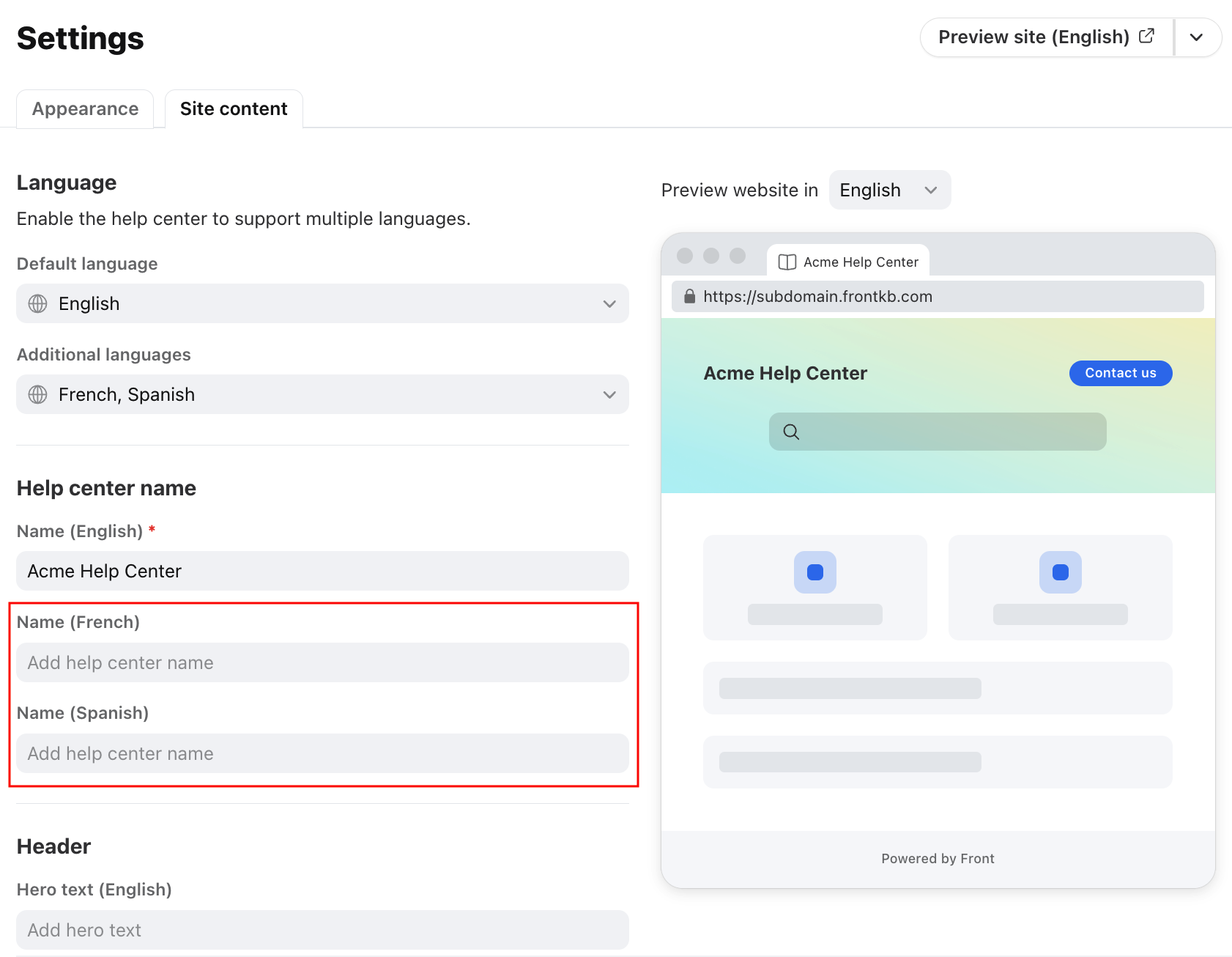1232x957 pixels.
Task: Click the lock icon in preview address bar
Action: (x=689, y=296)
